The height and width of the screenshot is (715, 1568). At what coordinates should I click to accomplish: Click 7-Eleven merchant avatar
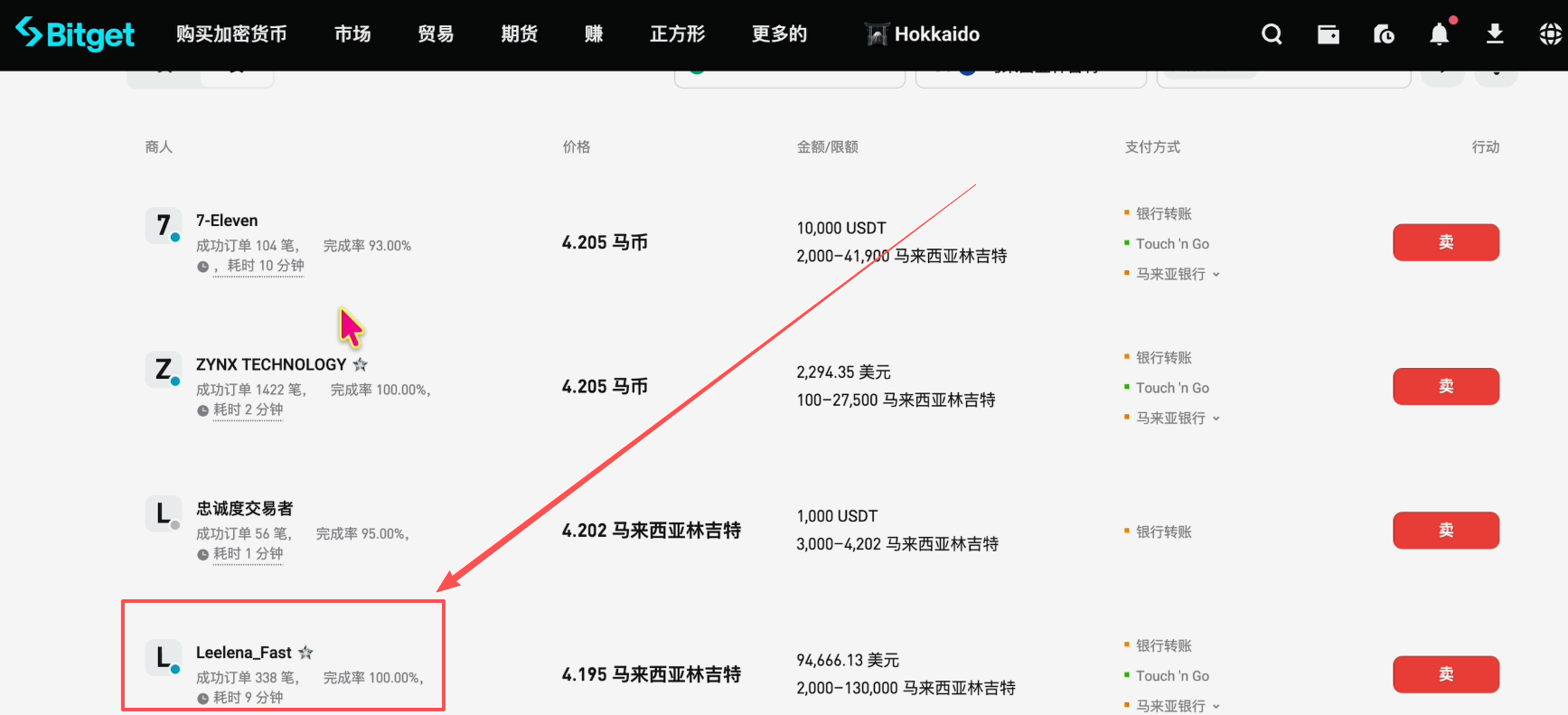coord(163,225)
